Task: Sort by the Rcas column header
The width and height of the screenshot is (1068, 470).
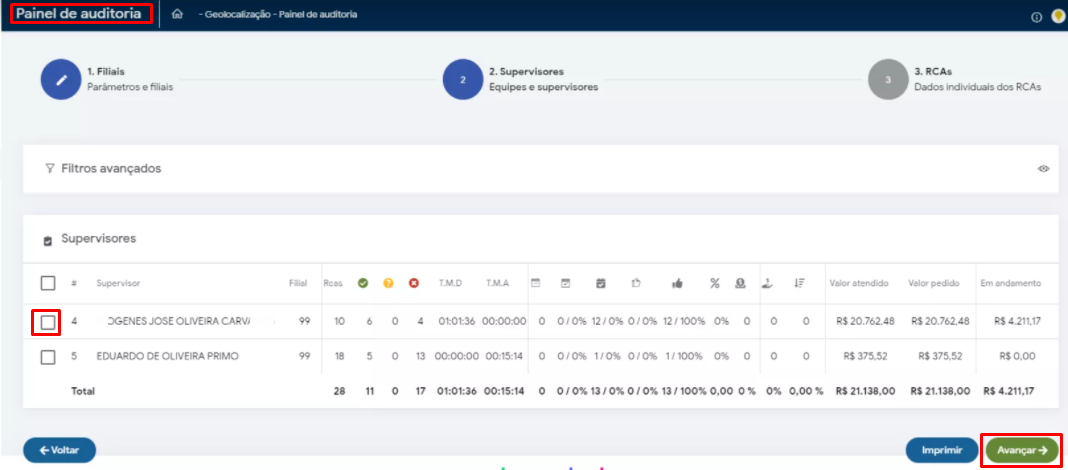Action: [332, 283]
